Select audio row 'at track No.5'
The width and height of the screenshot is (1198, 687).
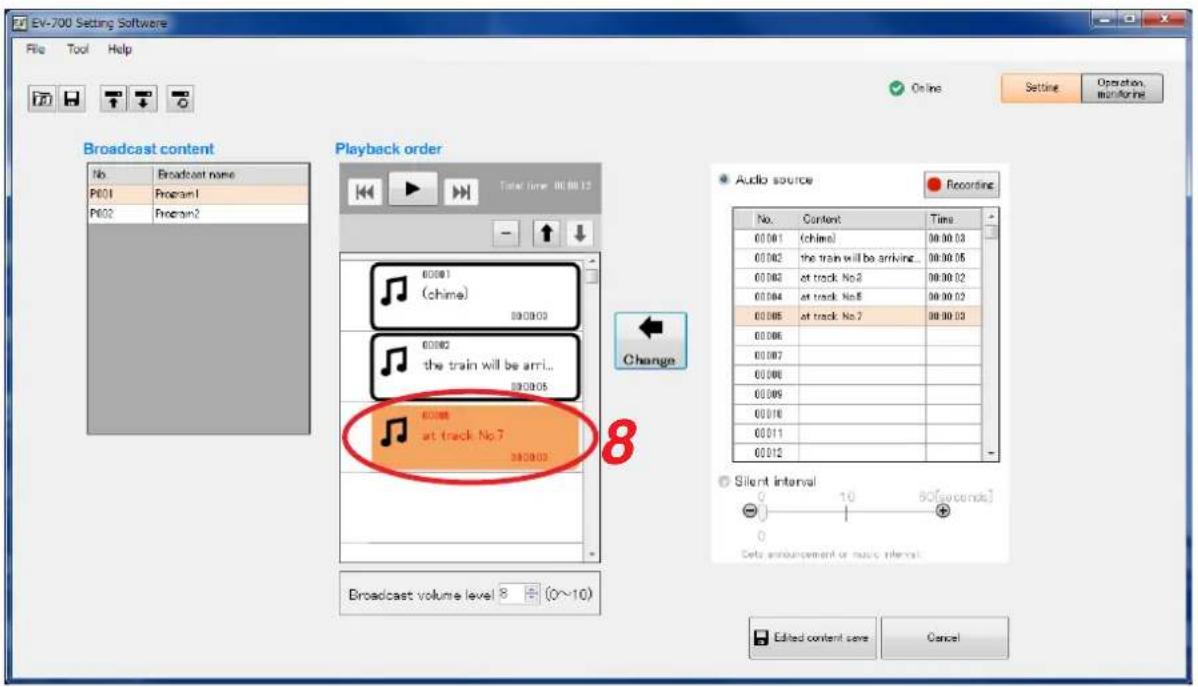pos(856,297)
